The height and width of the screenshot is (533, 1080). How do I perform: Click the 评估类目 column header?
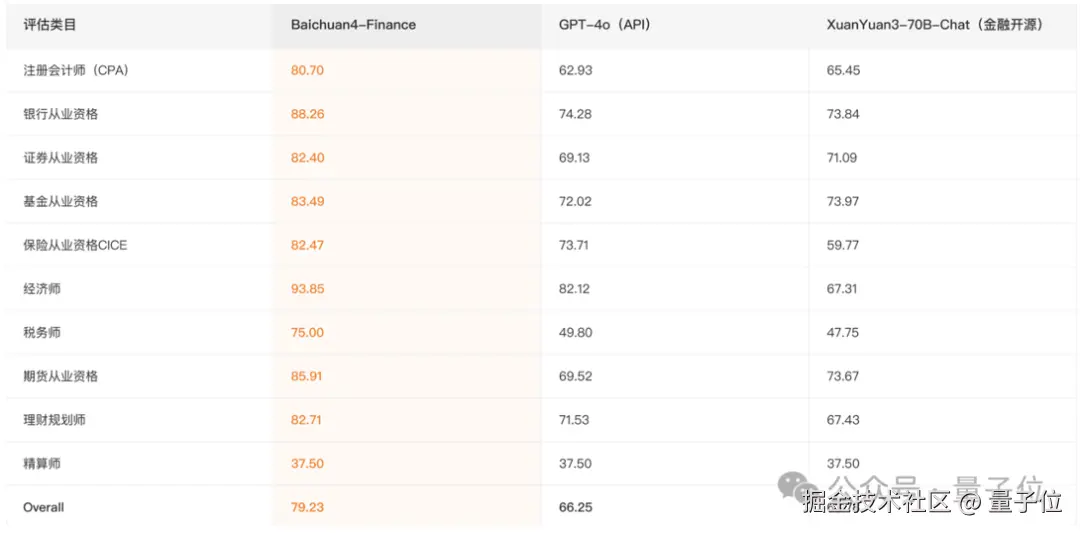click(50, 24)
